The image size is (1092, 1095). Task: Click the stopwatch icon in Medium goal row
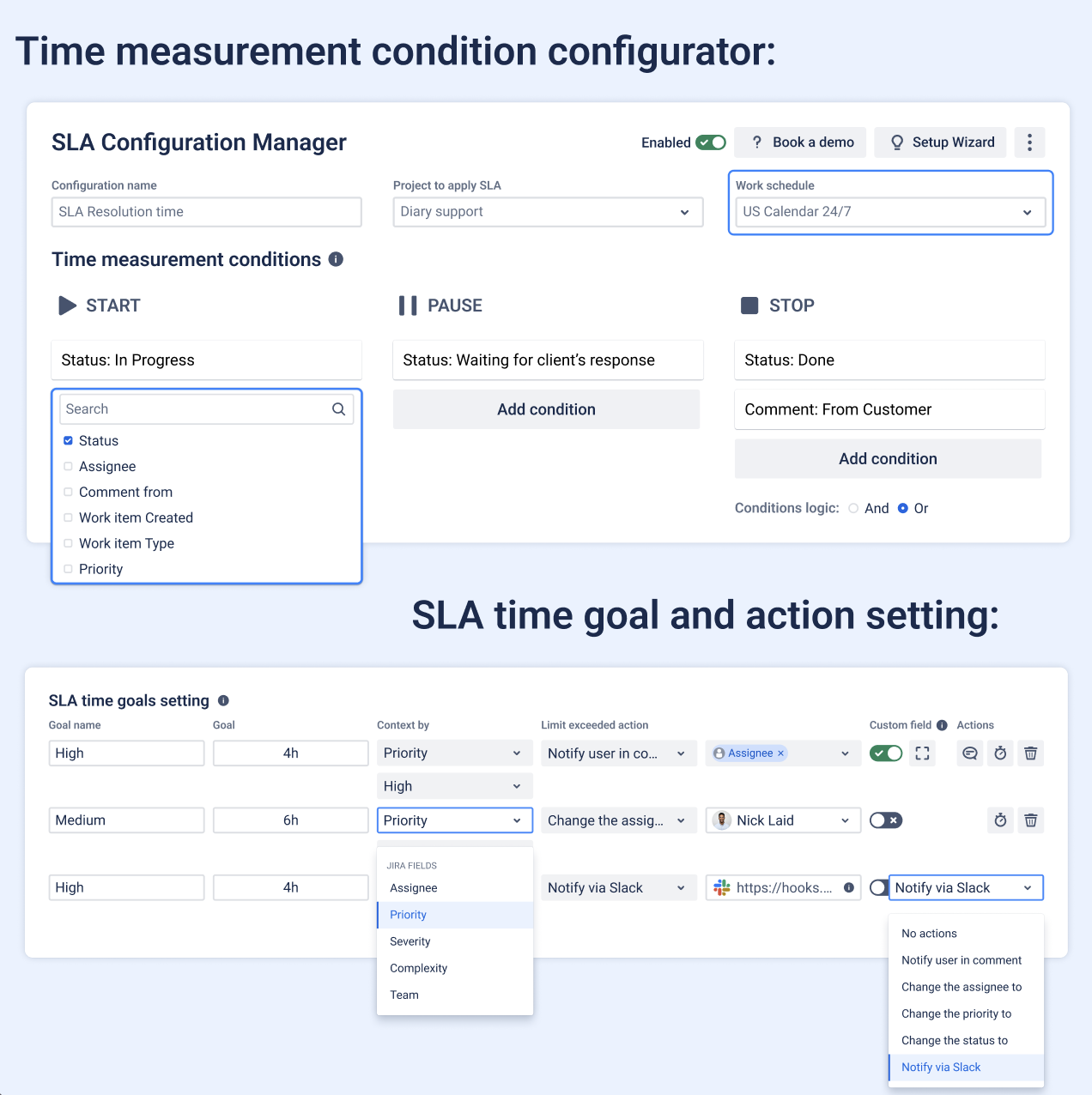1000,820
